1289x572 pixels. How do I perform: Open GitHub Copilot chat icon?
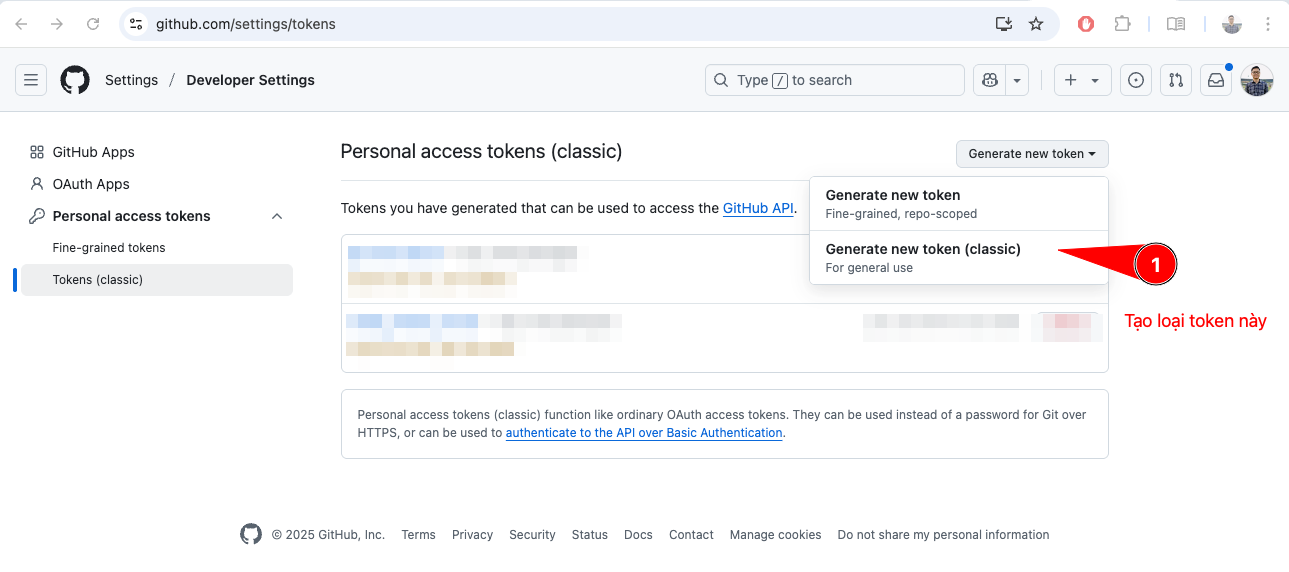click(989, 80)
